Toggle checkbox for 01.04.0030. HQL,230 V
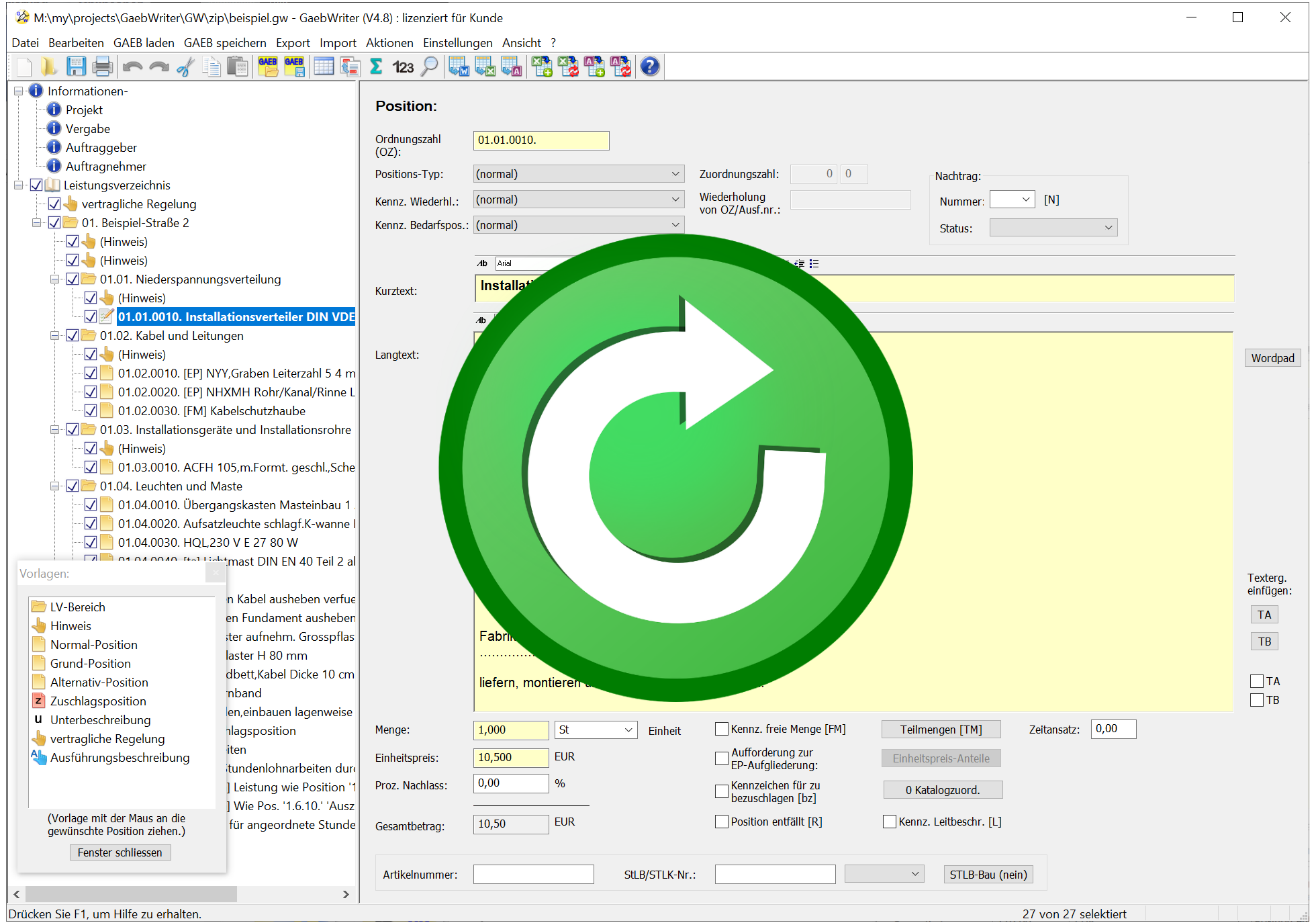This screenshot has height=923, width=1316. pyautogui.click(x=91, y=542)
